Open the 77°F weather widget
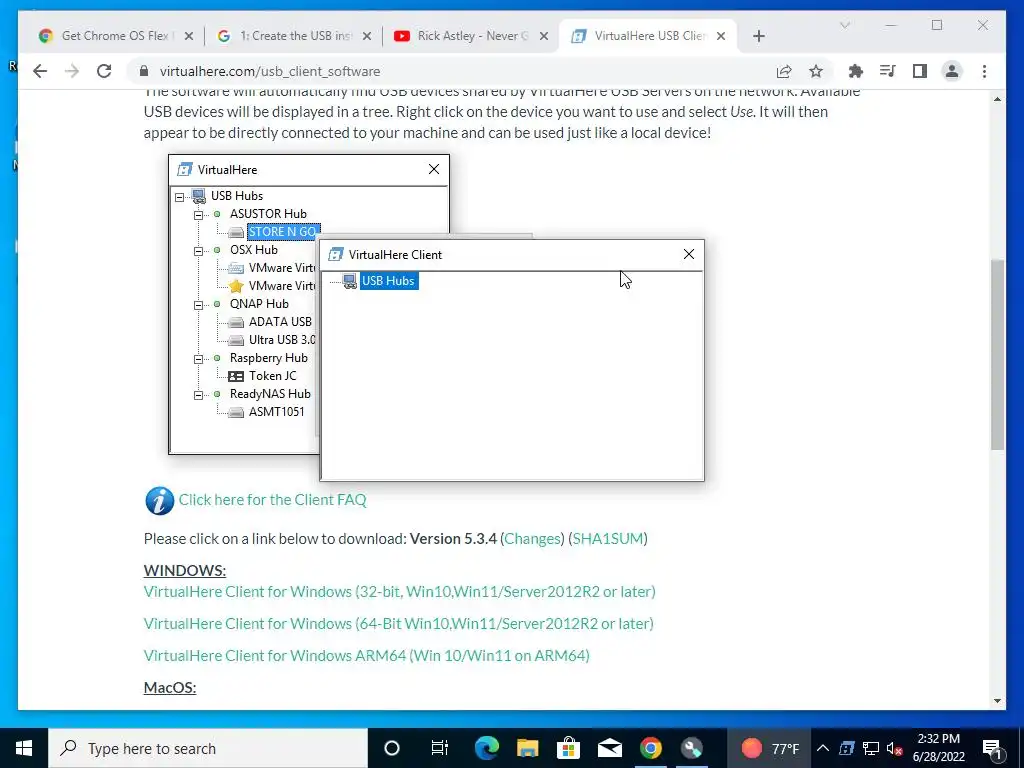Image resolution: width=1024 pixels, height=768 pixels. point(771,748)
